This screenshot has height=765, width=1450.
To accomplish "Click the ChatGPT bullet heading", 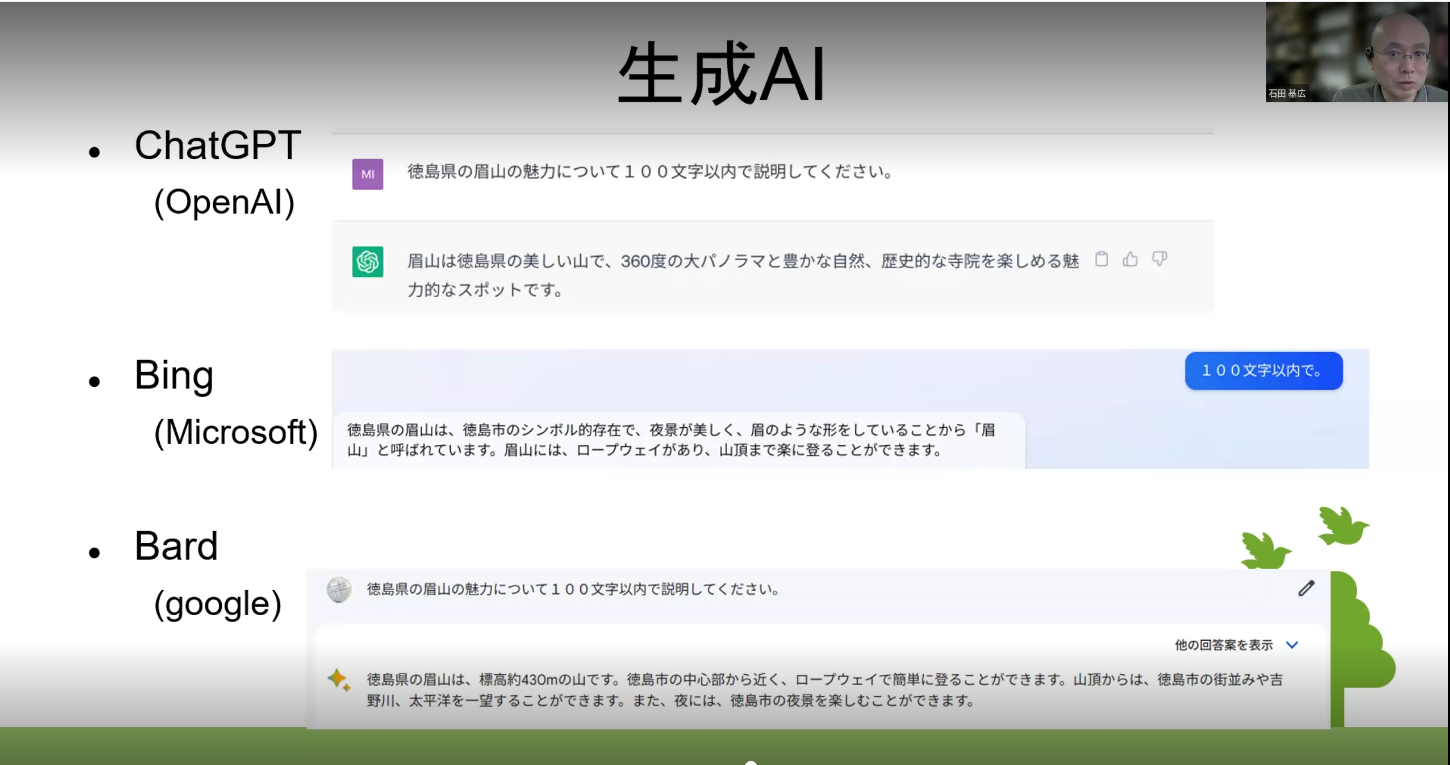I will point(217,146).
